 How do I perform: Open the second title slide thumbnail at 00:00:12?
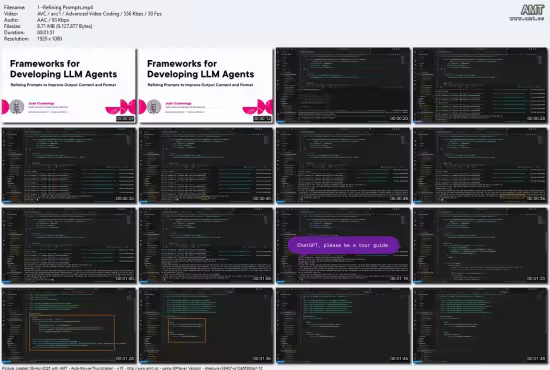coord(206,86)
